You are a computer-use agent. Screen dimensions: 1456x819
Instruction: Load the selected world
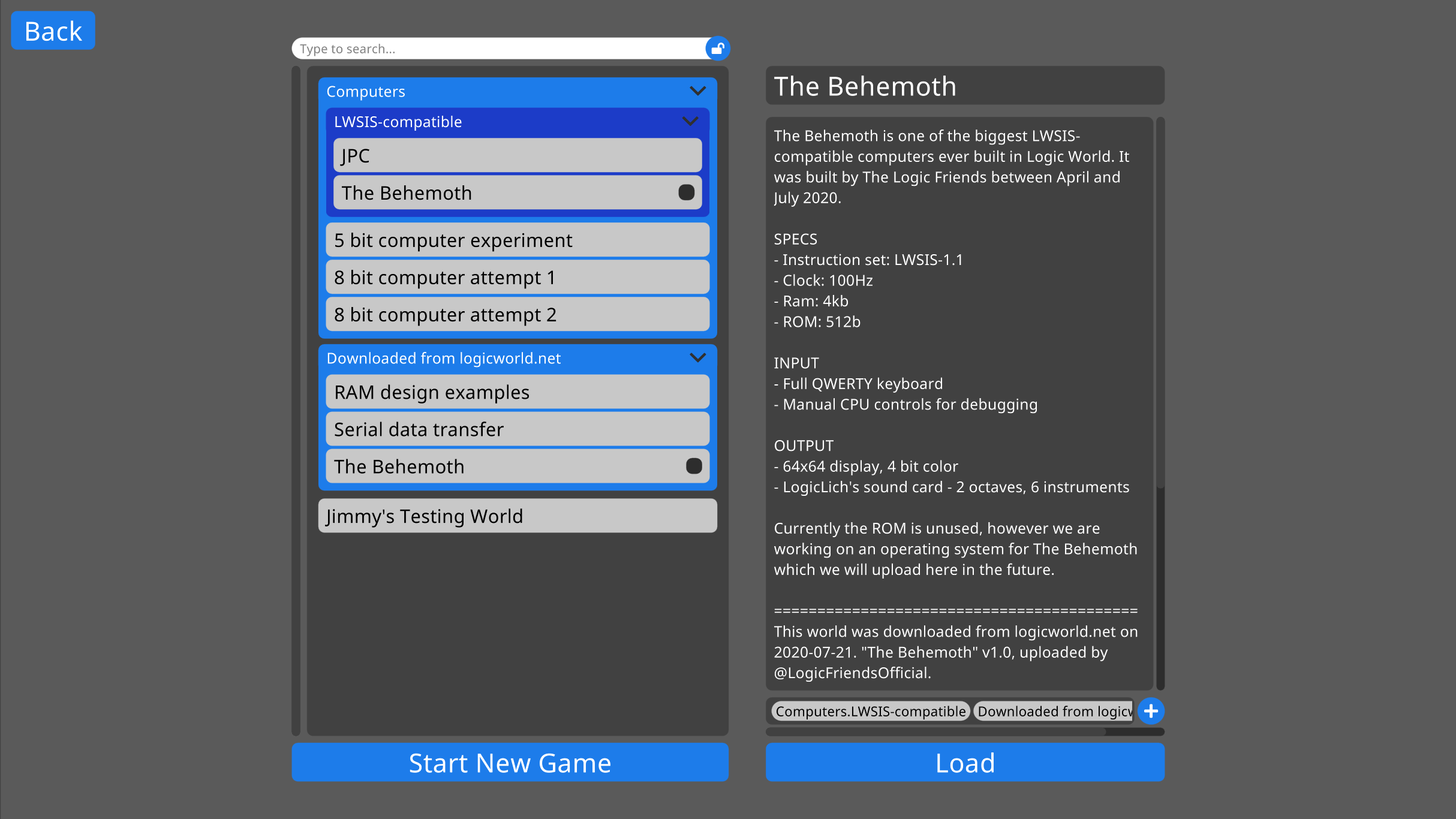pos(965,763)
